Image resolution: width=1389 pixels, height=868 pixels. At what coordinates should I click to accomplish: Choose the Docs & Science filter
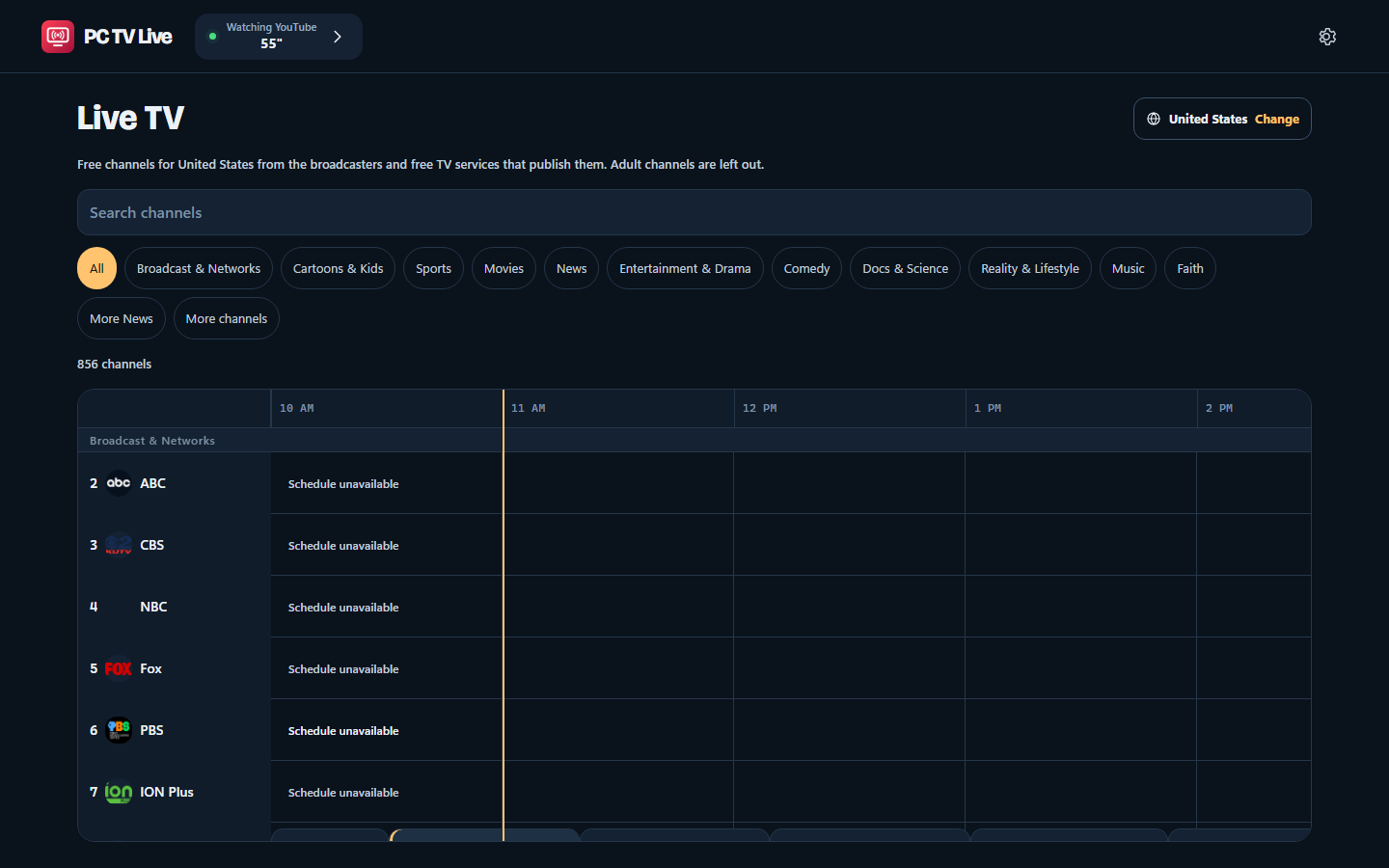click(905, 268)
